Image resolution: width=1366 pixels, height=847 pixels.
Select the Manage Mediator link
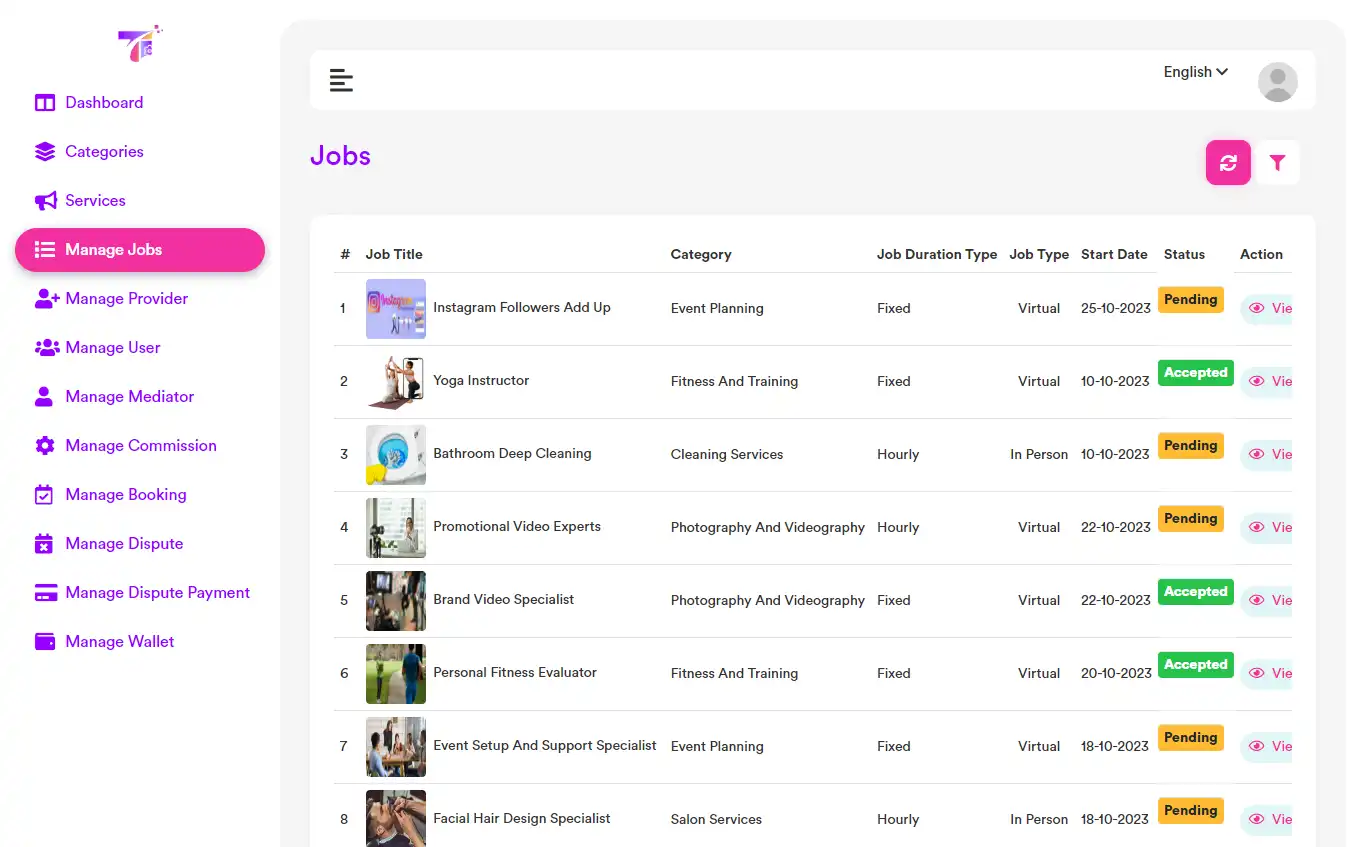(x=128, y=396)
